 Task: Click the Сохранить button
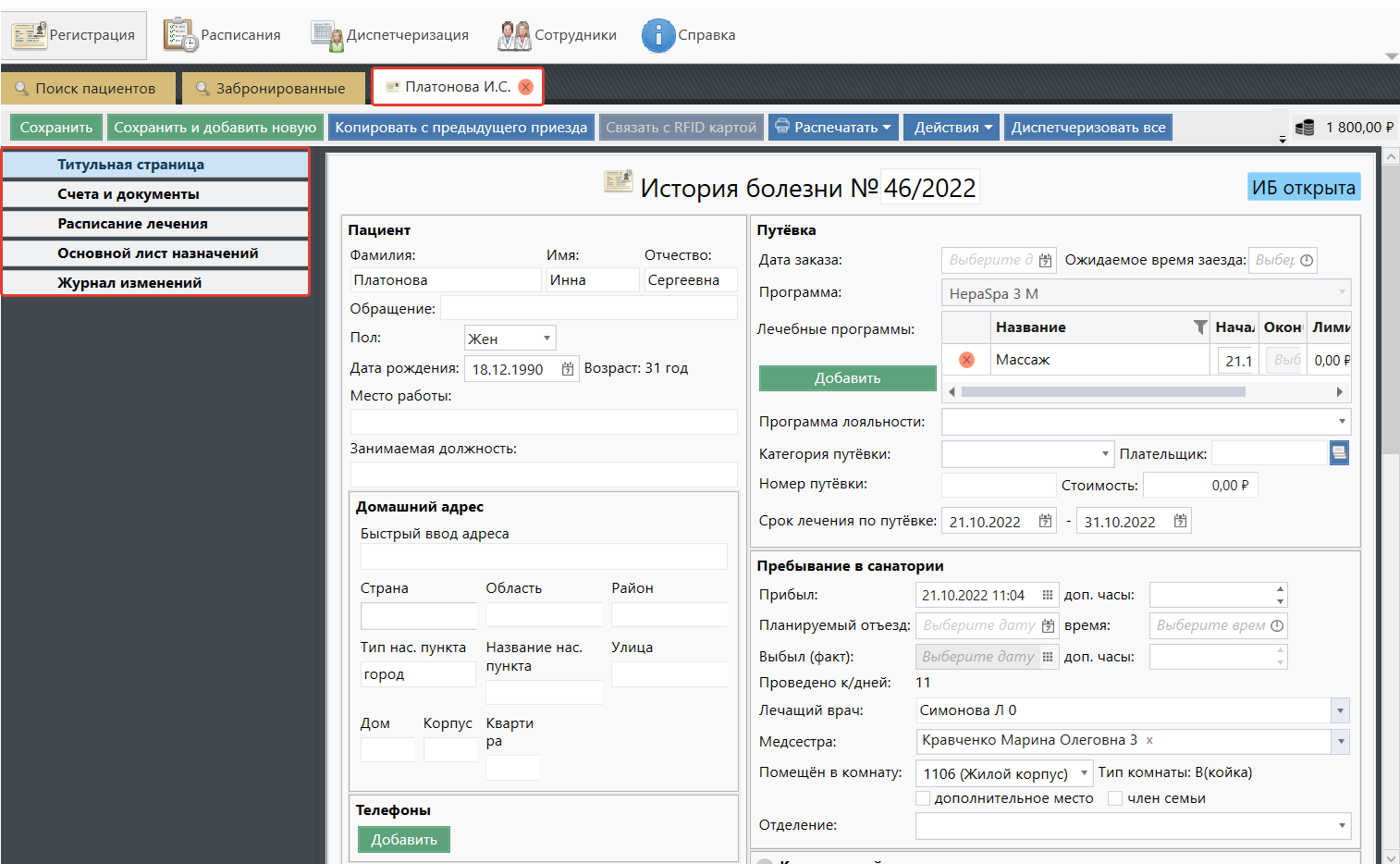(x=56, y=128)
